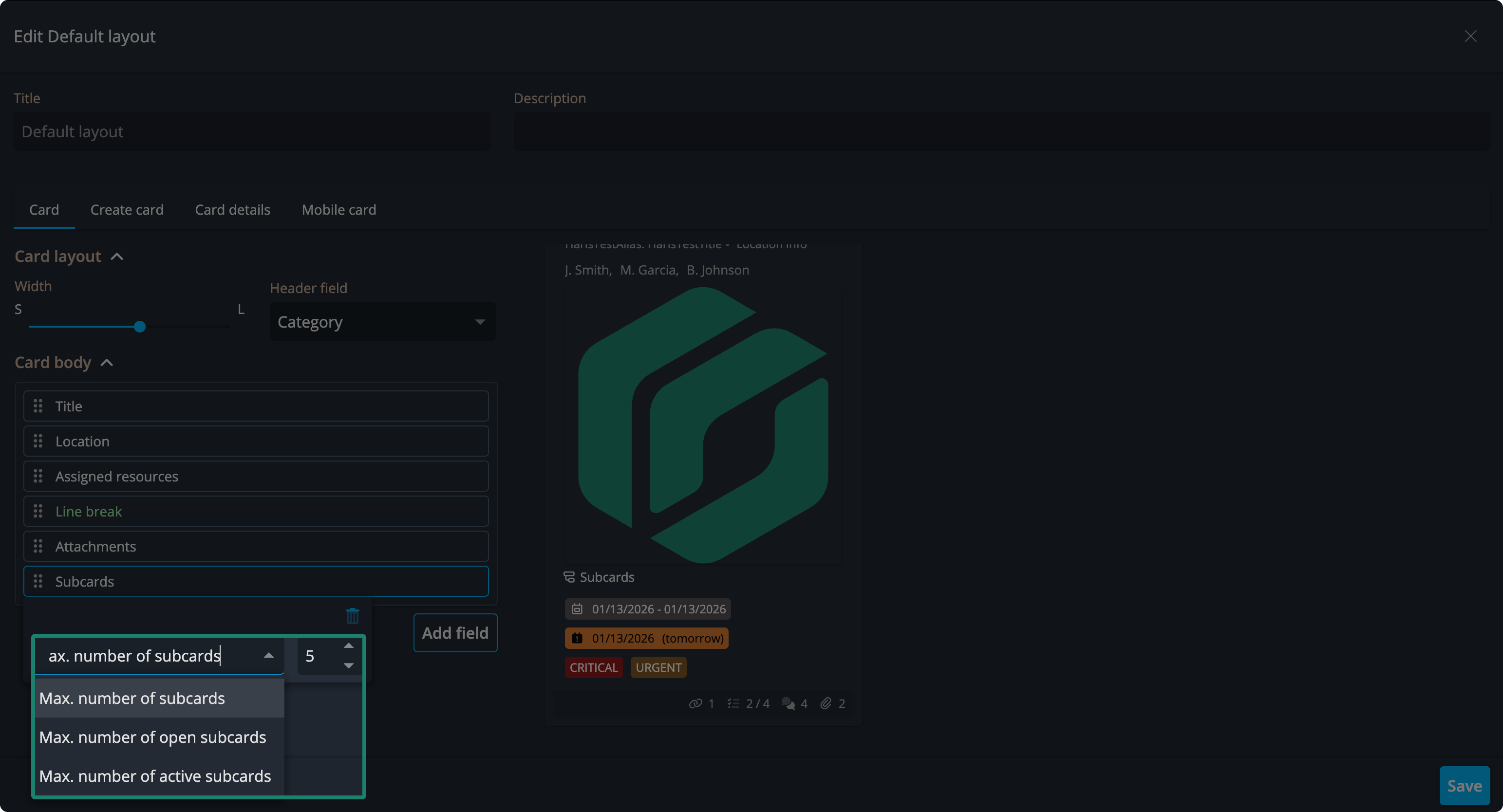Click drag handle of Attachments field
The height and width of the screenshot is (812, 1503).
(38, 546)
